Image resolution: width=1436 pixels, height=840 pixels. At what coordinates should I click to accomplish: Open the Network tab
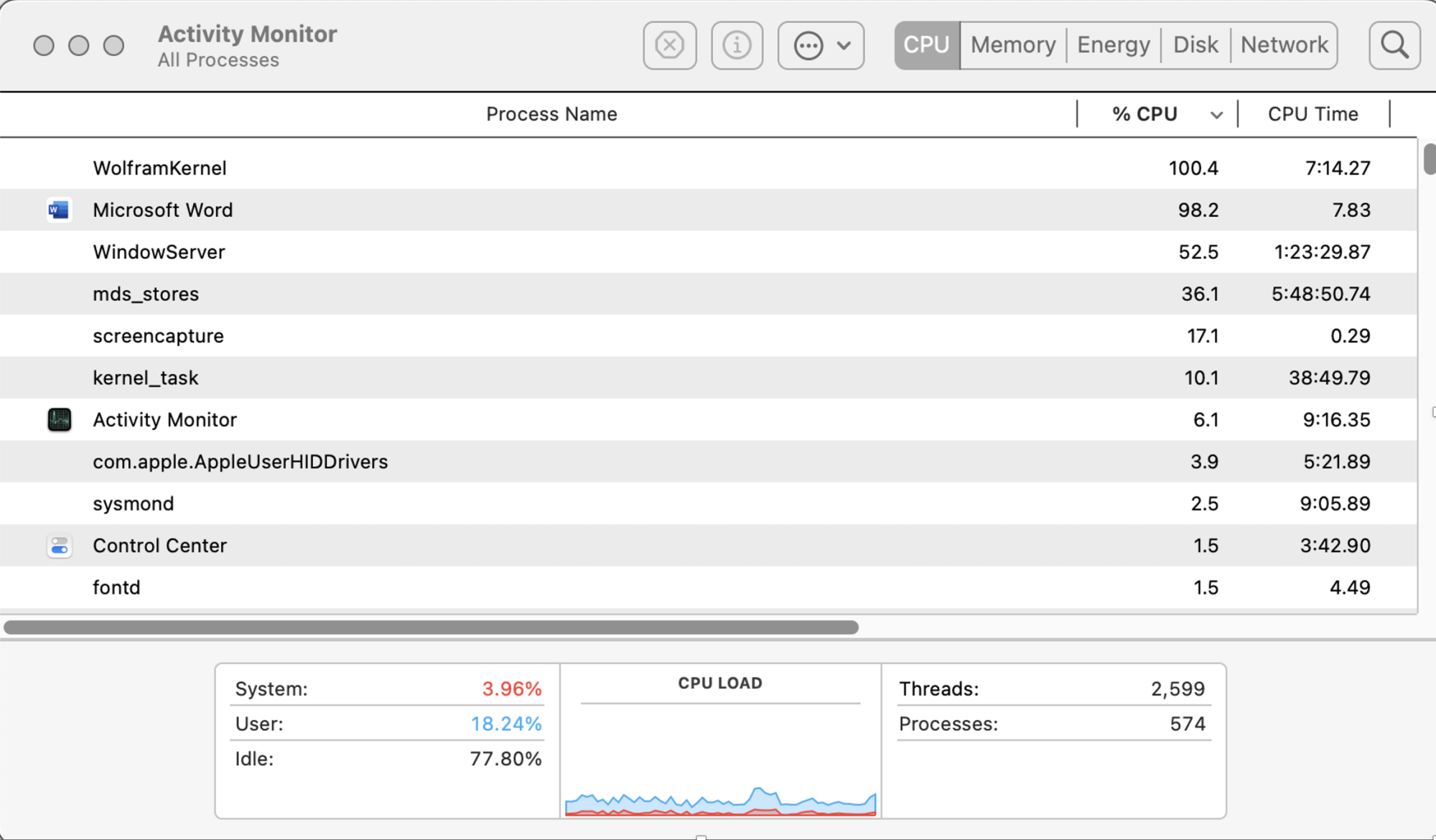tap(1285, 45)
